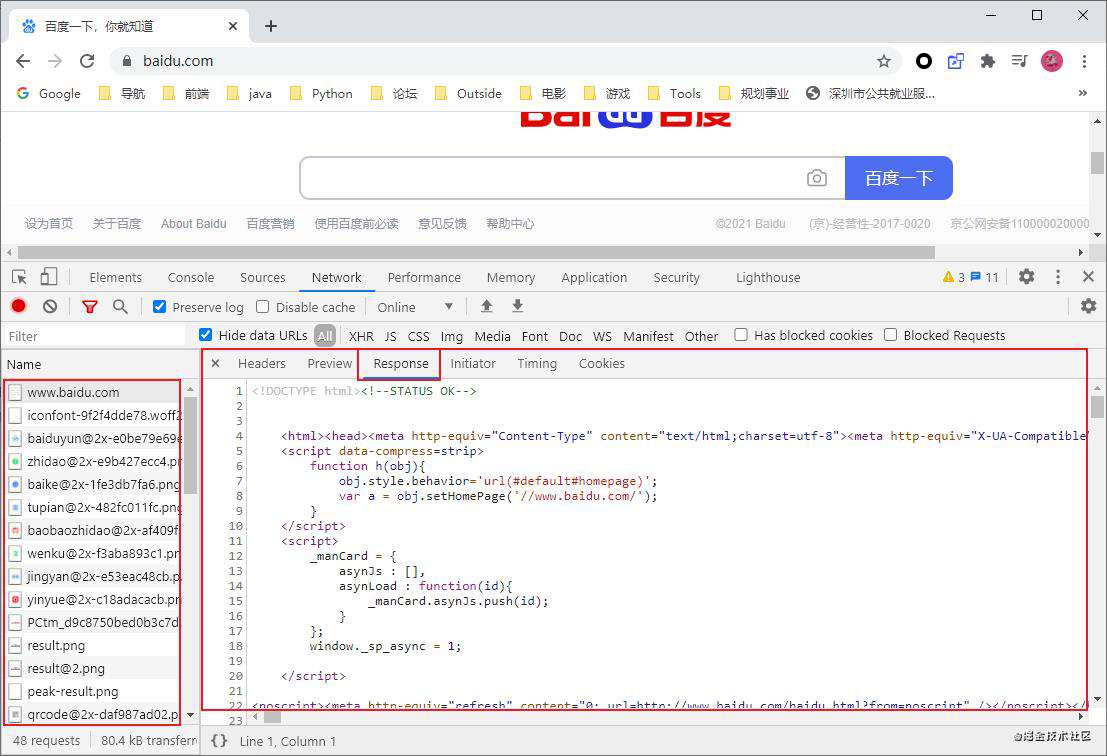Select the result.png request
The width and height of the screenshot is (1107, 756).
click(x=92, y=646)
